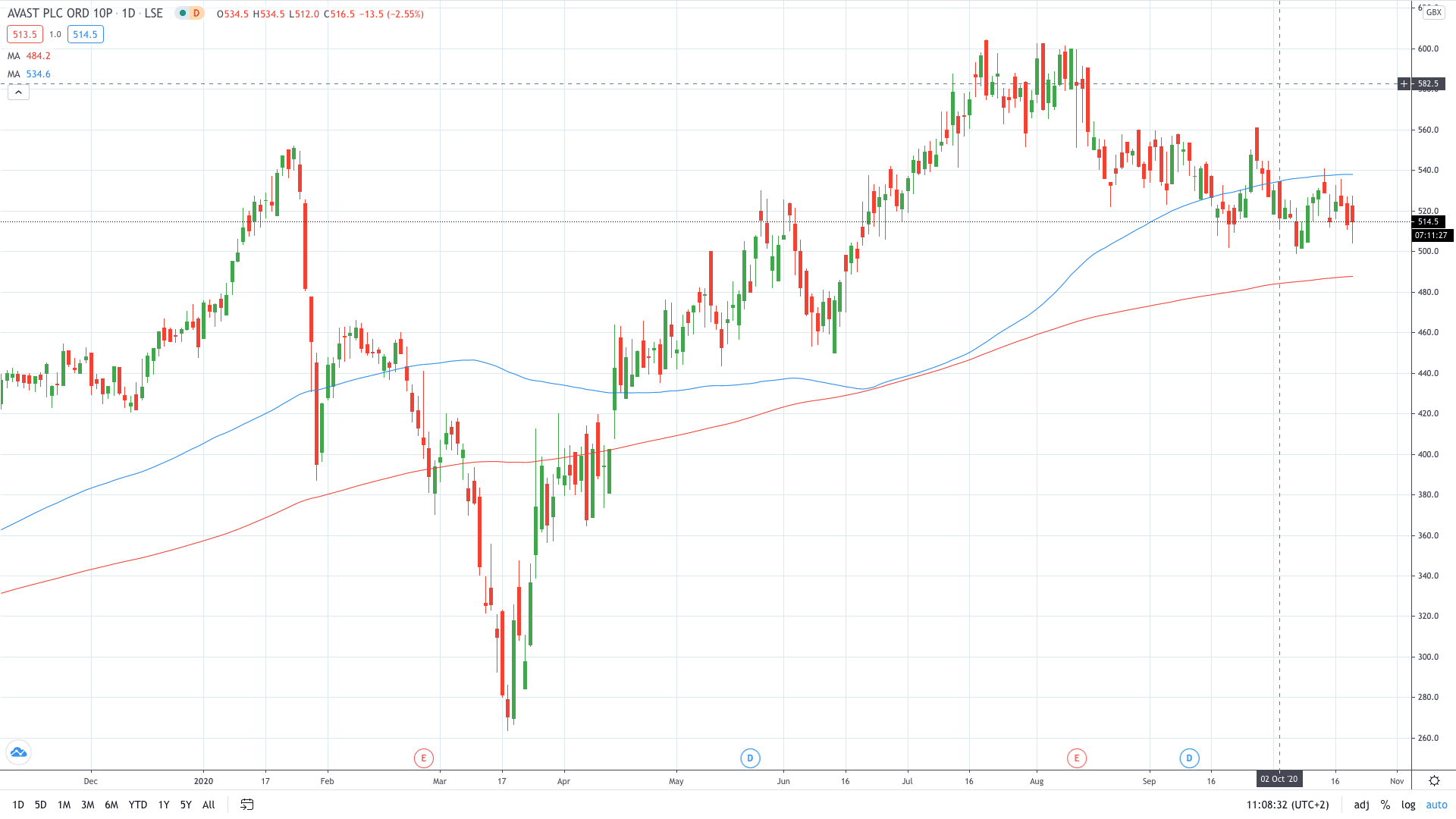Click the plus icon beside 582.5 price

coord(1404,84)
